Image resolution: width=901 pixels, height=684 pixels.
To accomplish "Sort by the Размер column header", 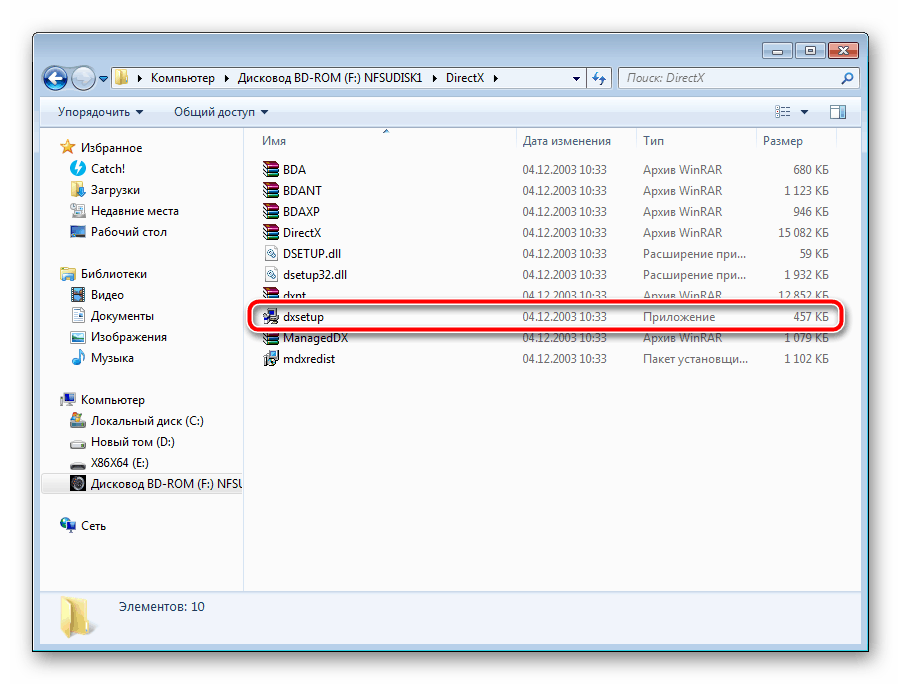I will pos(782,141).
